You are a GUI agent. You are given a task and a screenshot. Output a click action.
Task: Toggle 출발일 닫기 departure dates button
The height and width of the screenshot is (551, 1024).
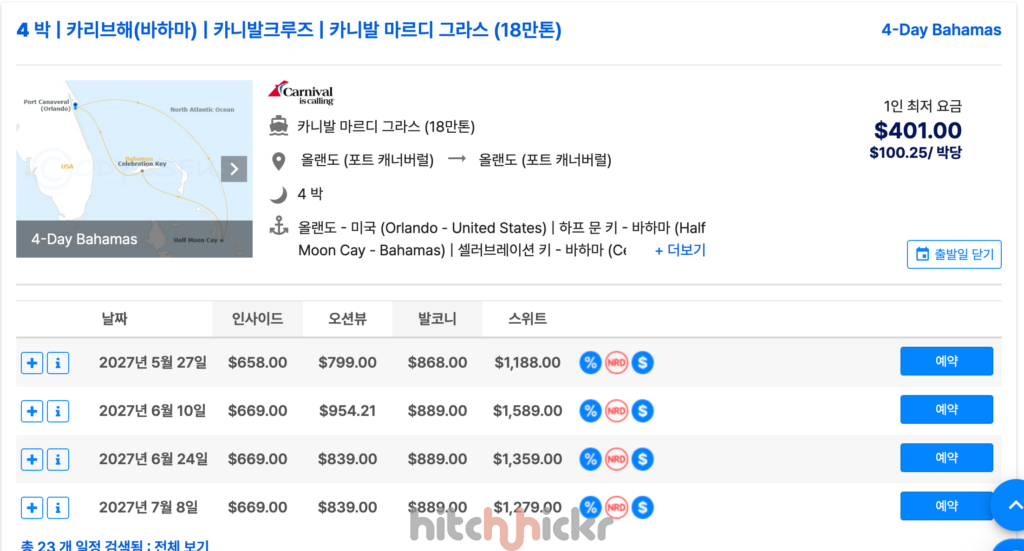pyautogui.click(x=954, y=254)
